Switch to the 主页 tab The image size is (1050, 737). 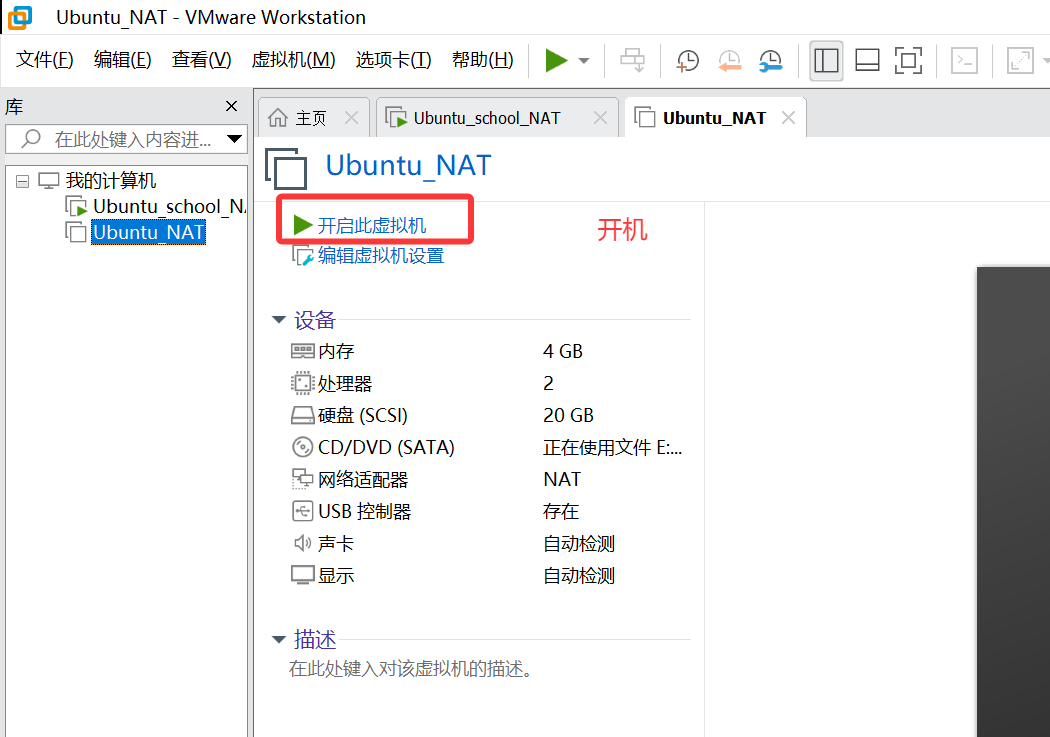pos(311,118)
